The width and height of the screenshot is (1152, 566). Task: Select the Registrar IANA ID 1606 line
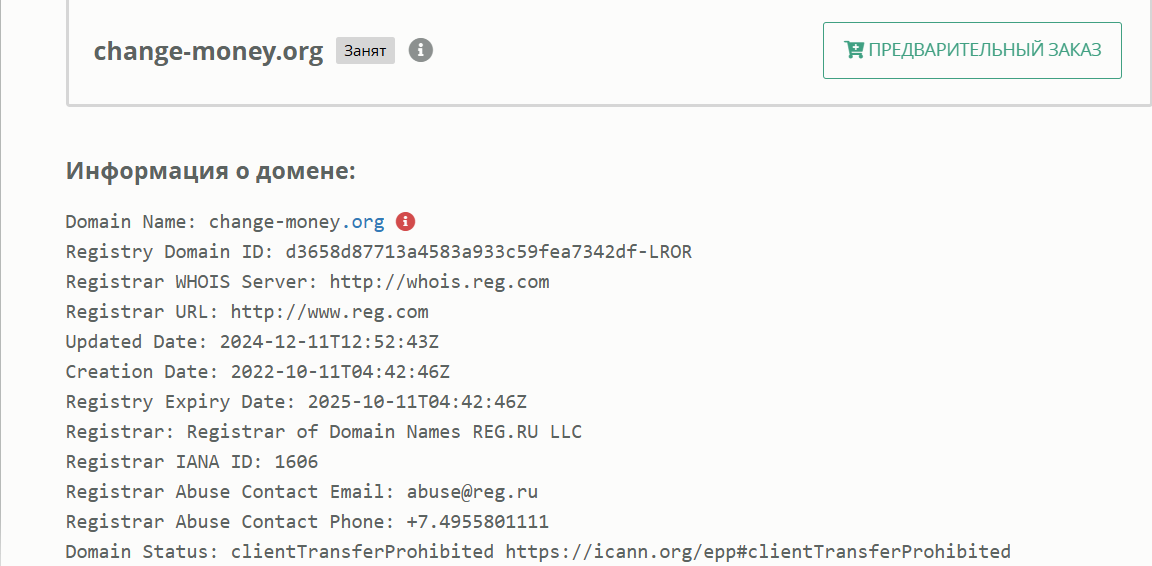click(192, 462)
